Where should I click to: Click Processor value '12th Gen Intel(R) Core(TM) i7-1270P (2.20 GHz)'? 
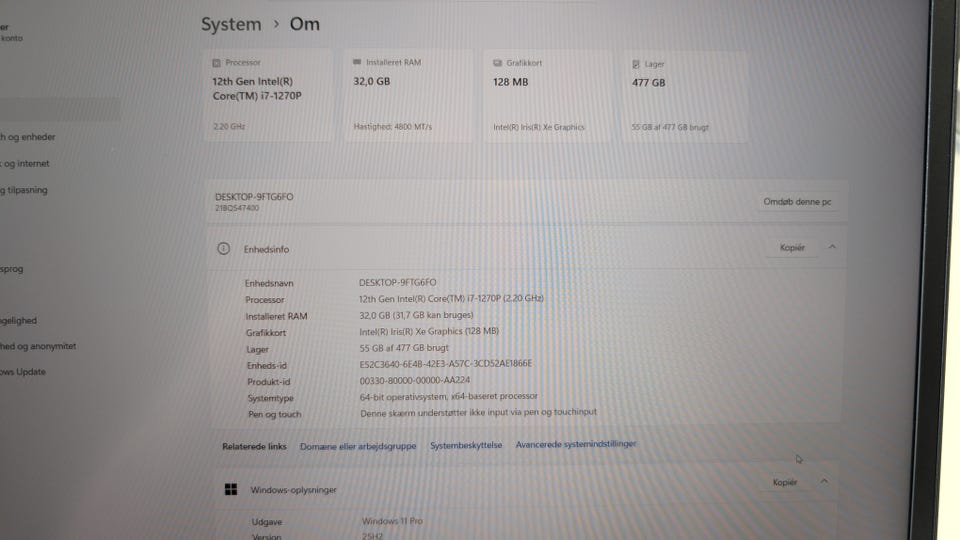tap(451, 299)
